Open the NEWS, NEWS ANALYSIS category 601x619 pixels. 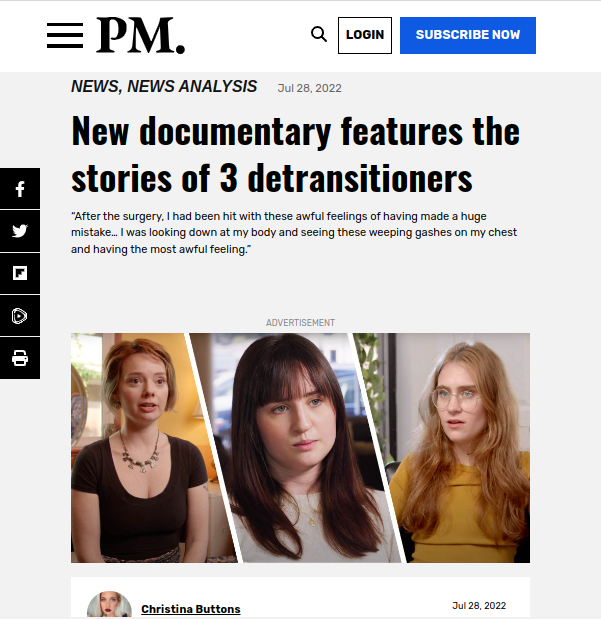pos(164,86)
